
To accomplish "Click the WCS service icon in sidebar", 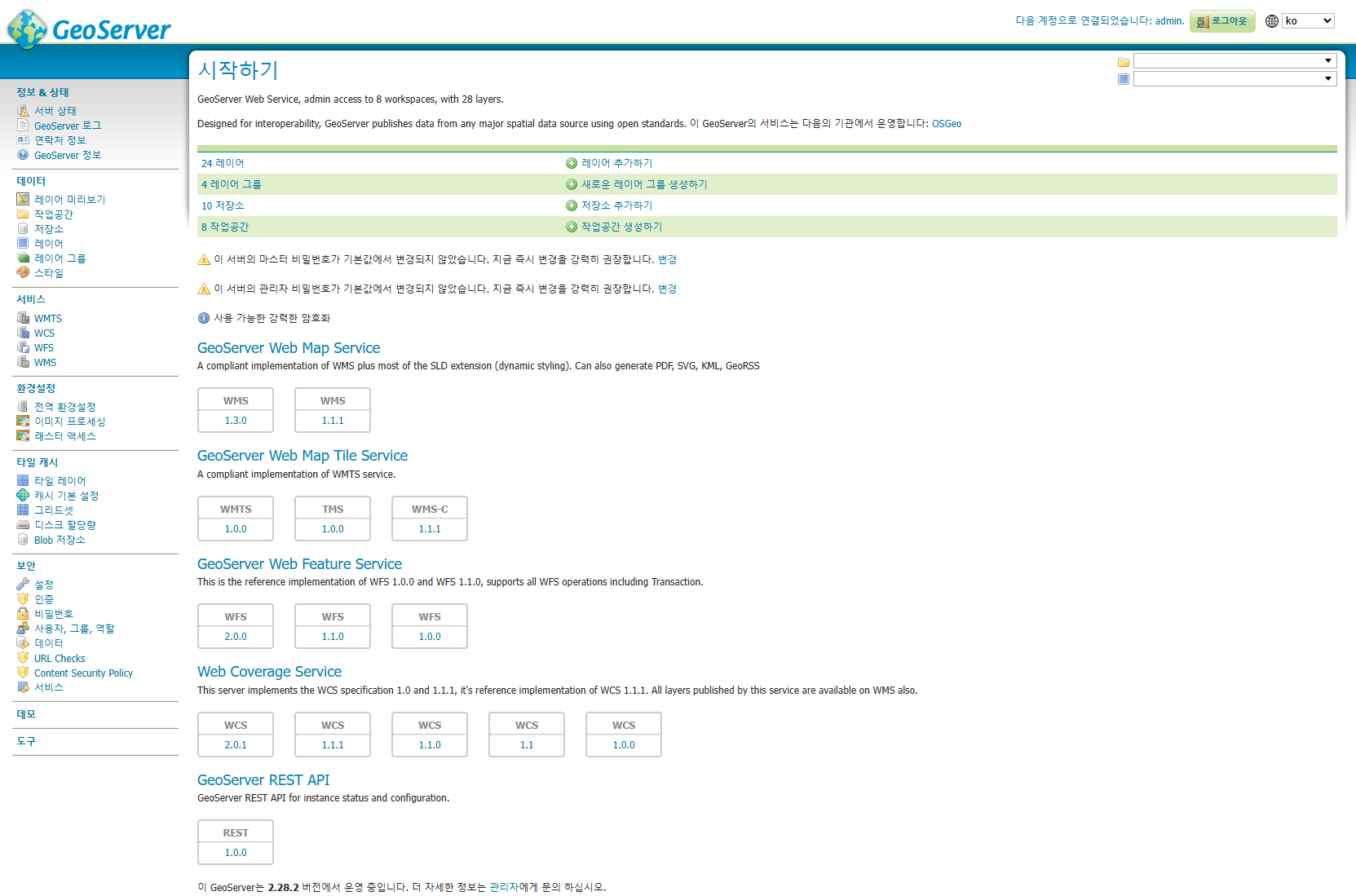I will [23, 333].
